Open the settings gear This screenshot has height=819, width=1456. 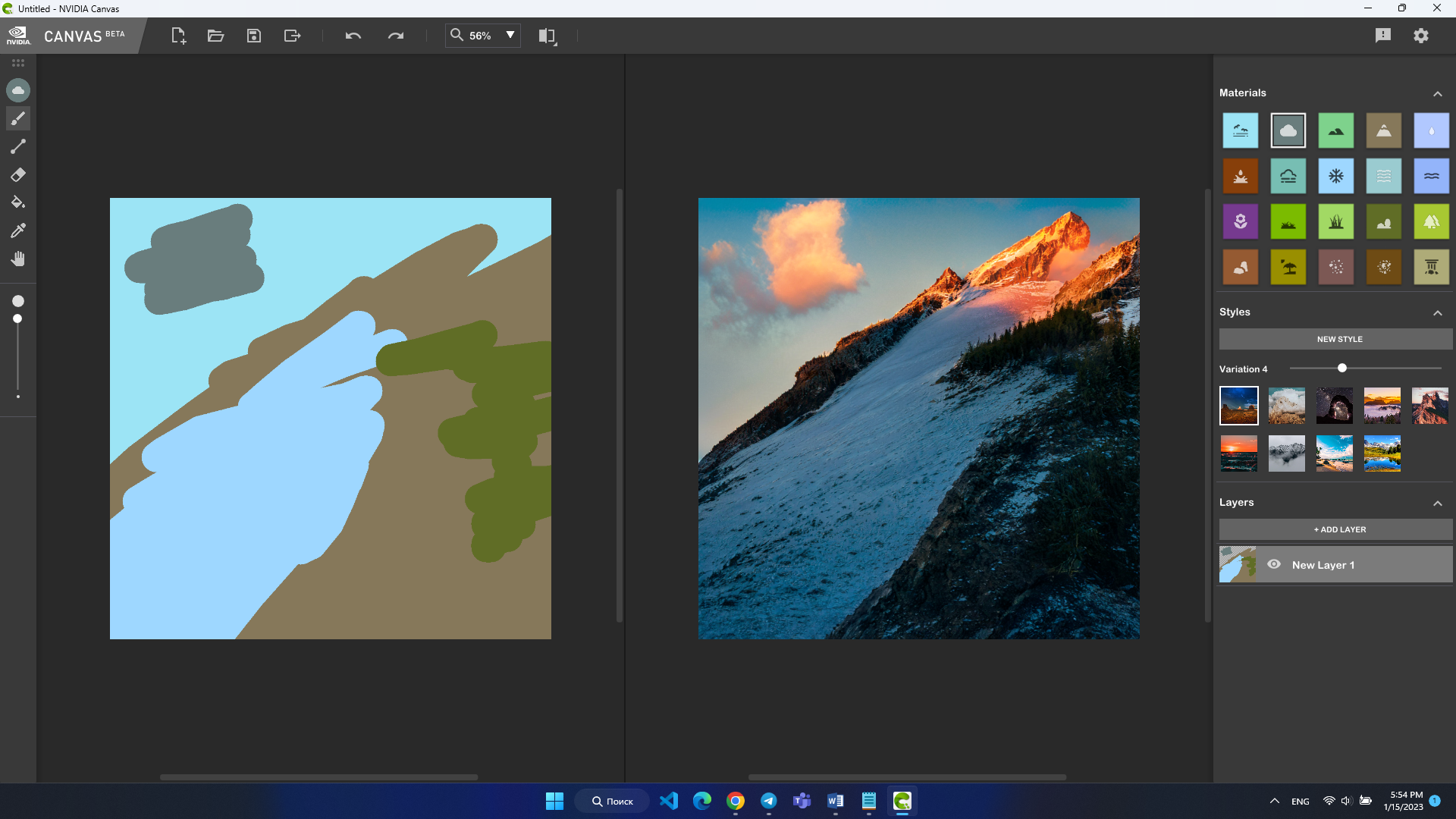tap(1421, 36)
